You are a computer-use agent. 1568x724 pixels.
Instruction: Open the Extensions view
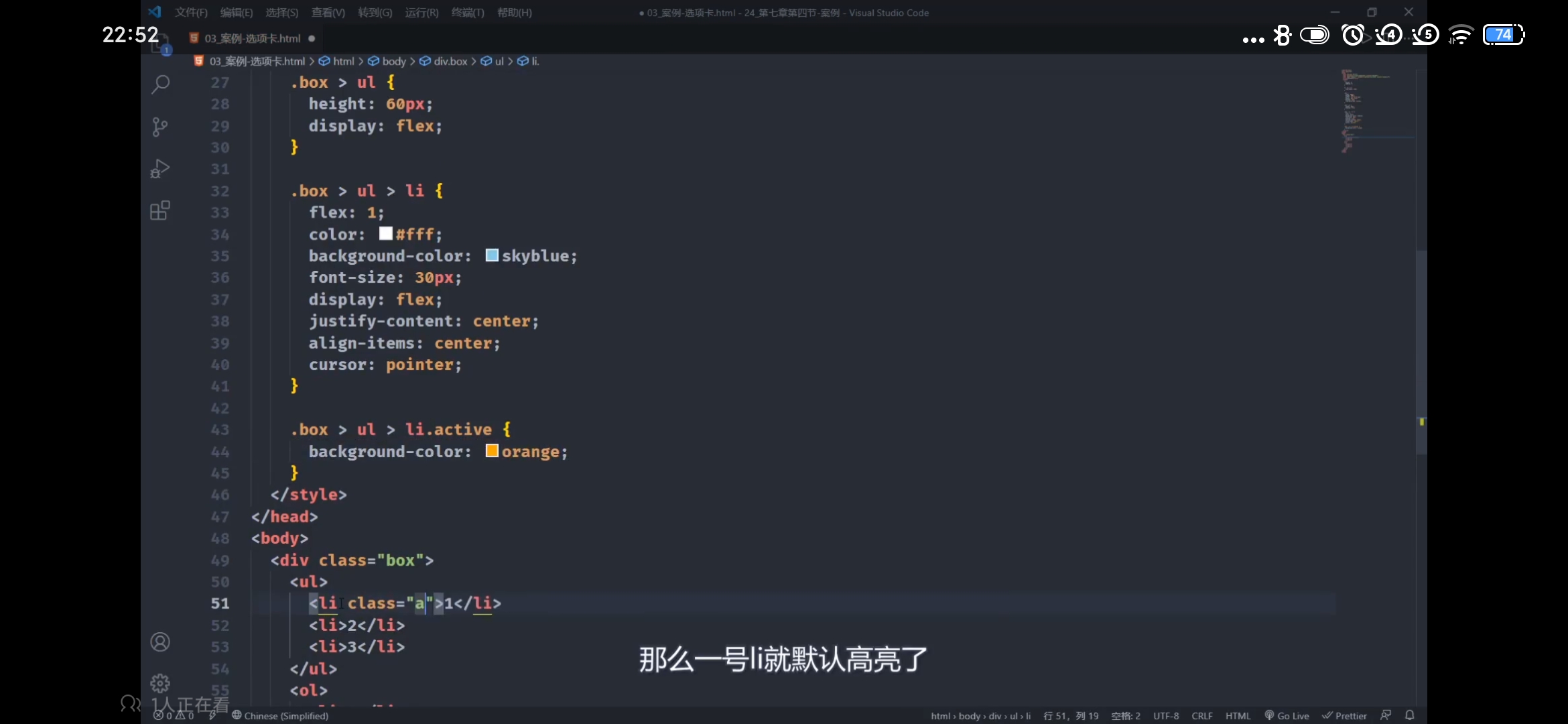[x=159, y=211]
